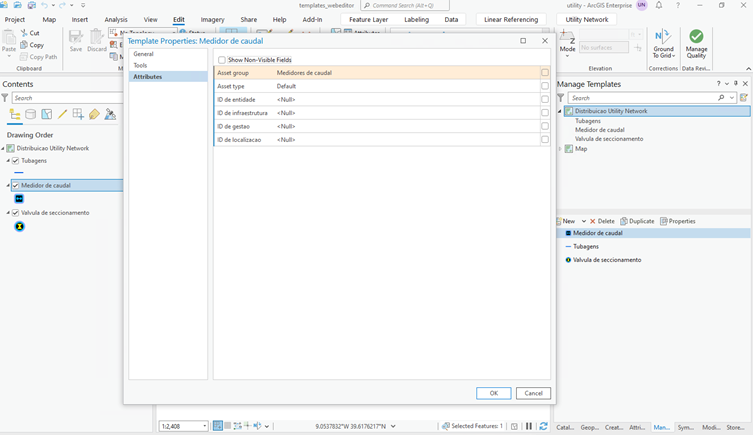
Task: Switch to the Utility Network tab
Action: (x=586, y=20)
